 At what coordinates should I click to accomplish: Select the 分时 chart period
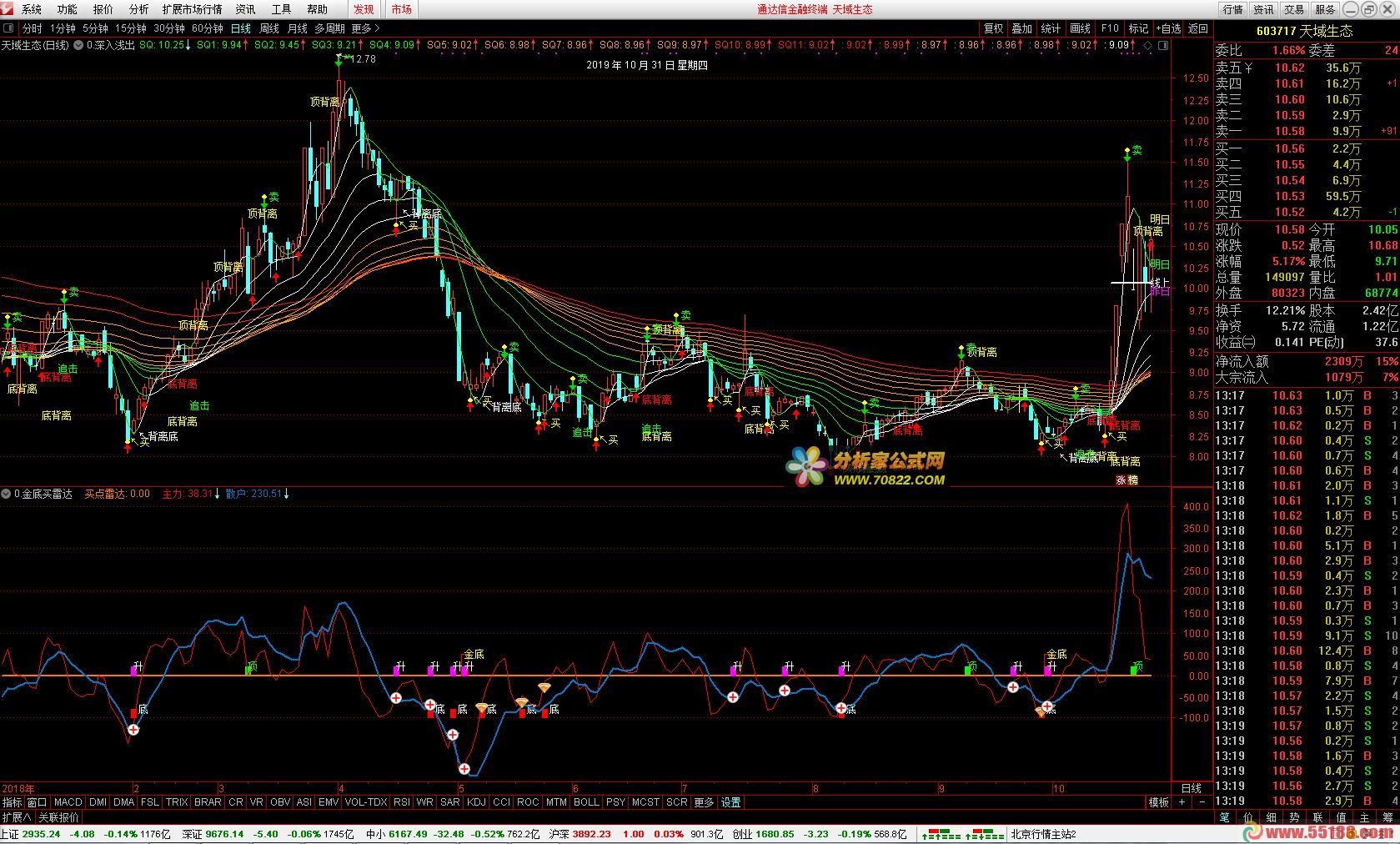click(32, 28)
